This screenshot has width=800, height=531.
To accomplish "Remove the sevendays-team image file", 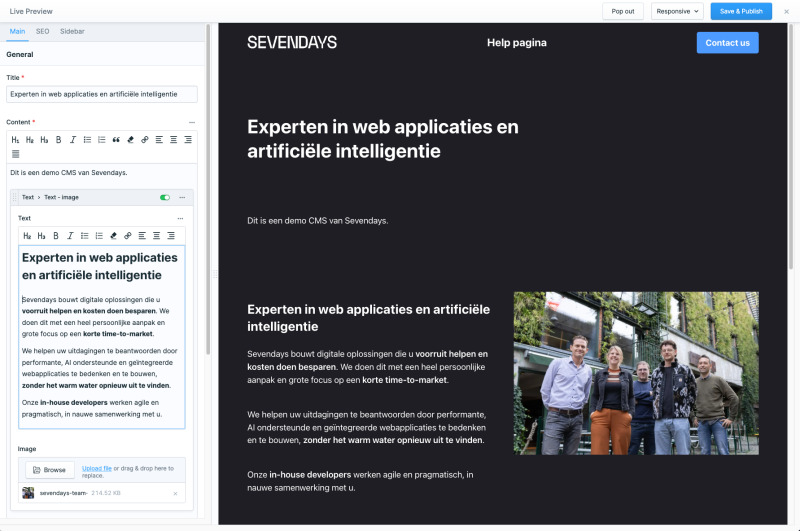I will tap(175, 493).
